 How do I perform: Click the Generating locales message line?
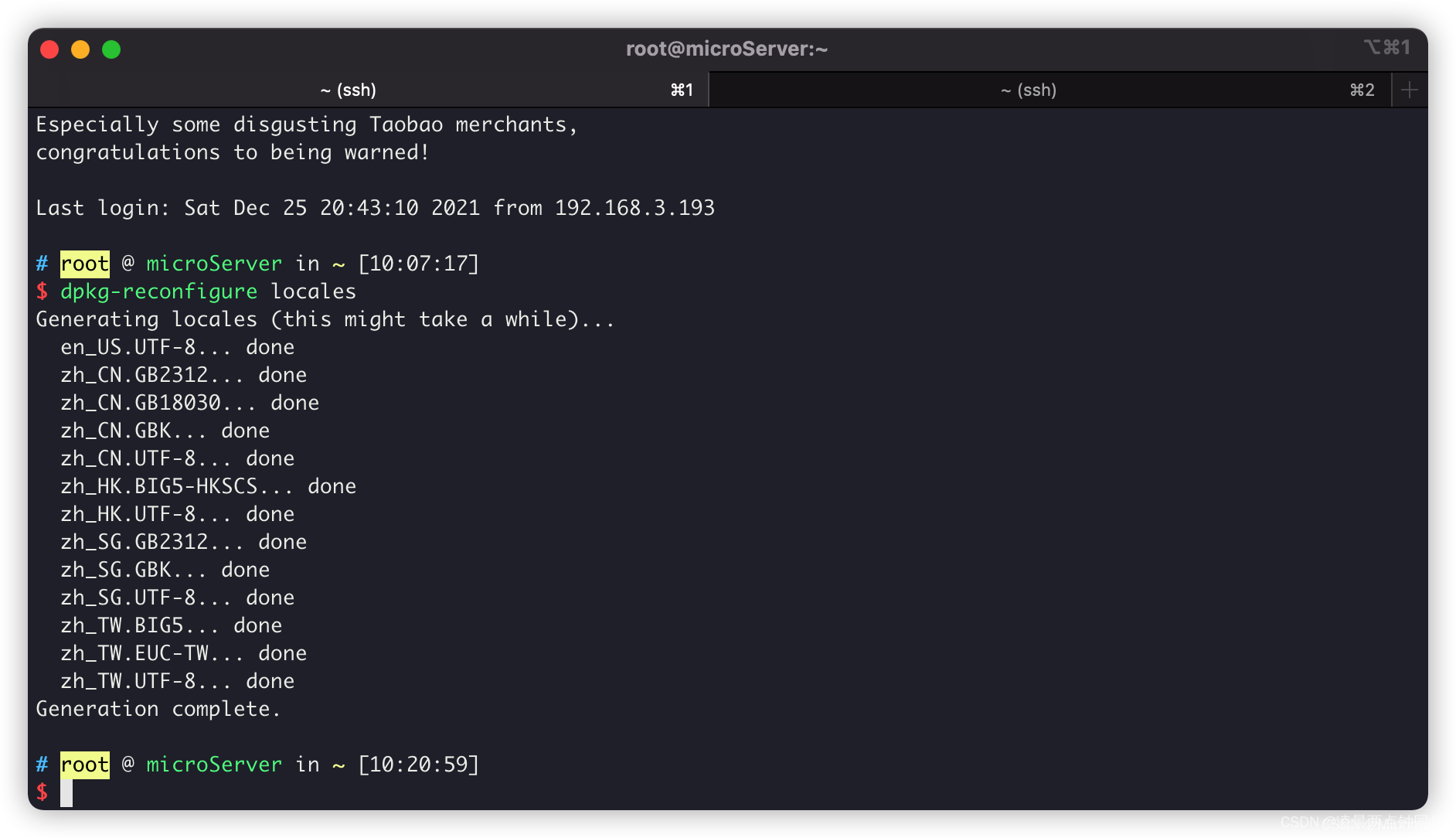[x=325, y=319]
